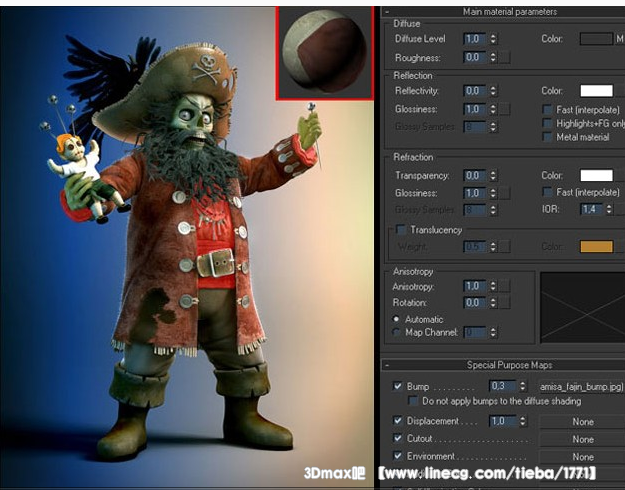Adjust the Displacement amount spinner arrows

coord(523,421)
